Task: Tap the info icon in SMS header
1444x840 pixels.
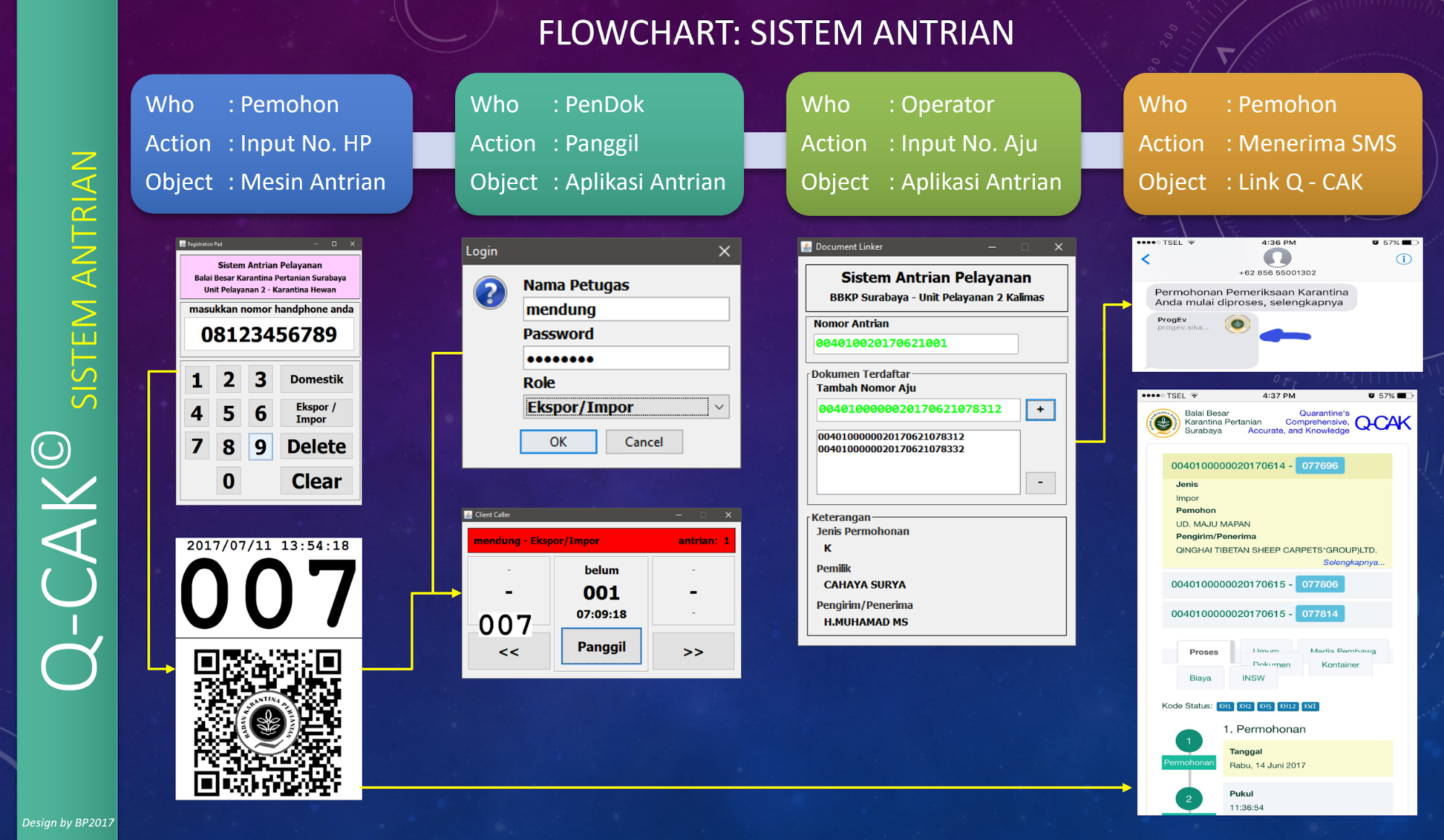Action: click(1404, 259)
